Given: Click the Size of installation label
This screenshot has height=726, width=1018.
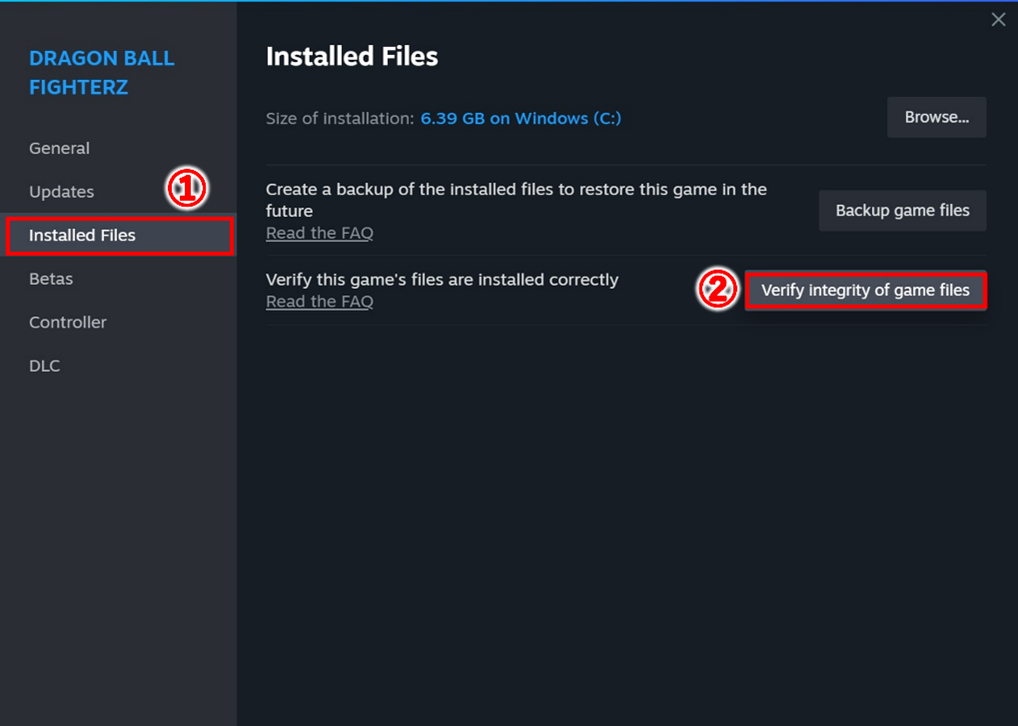Looking at the screenshot, I should click(340, 118).
